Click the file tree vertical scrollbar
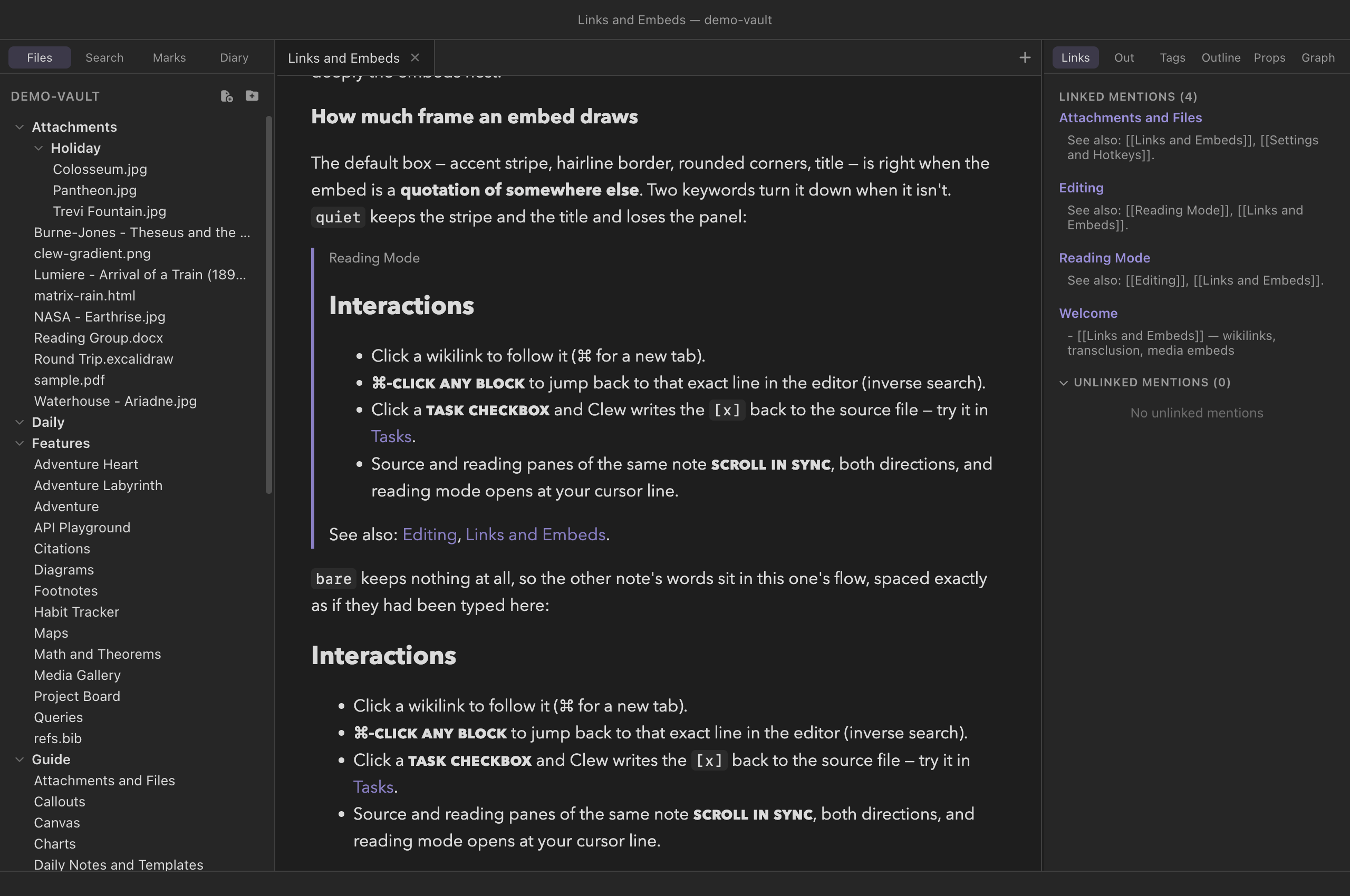This screenshot has height=896, width=1350. 269,305
